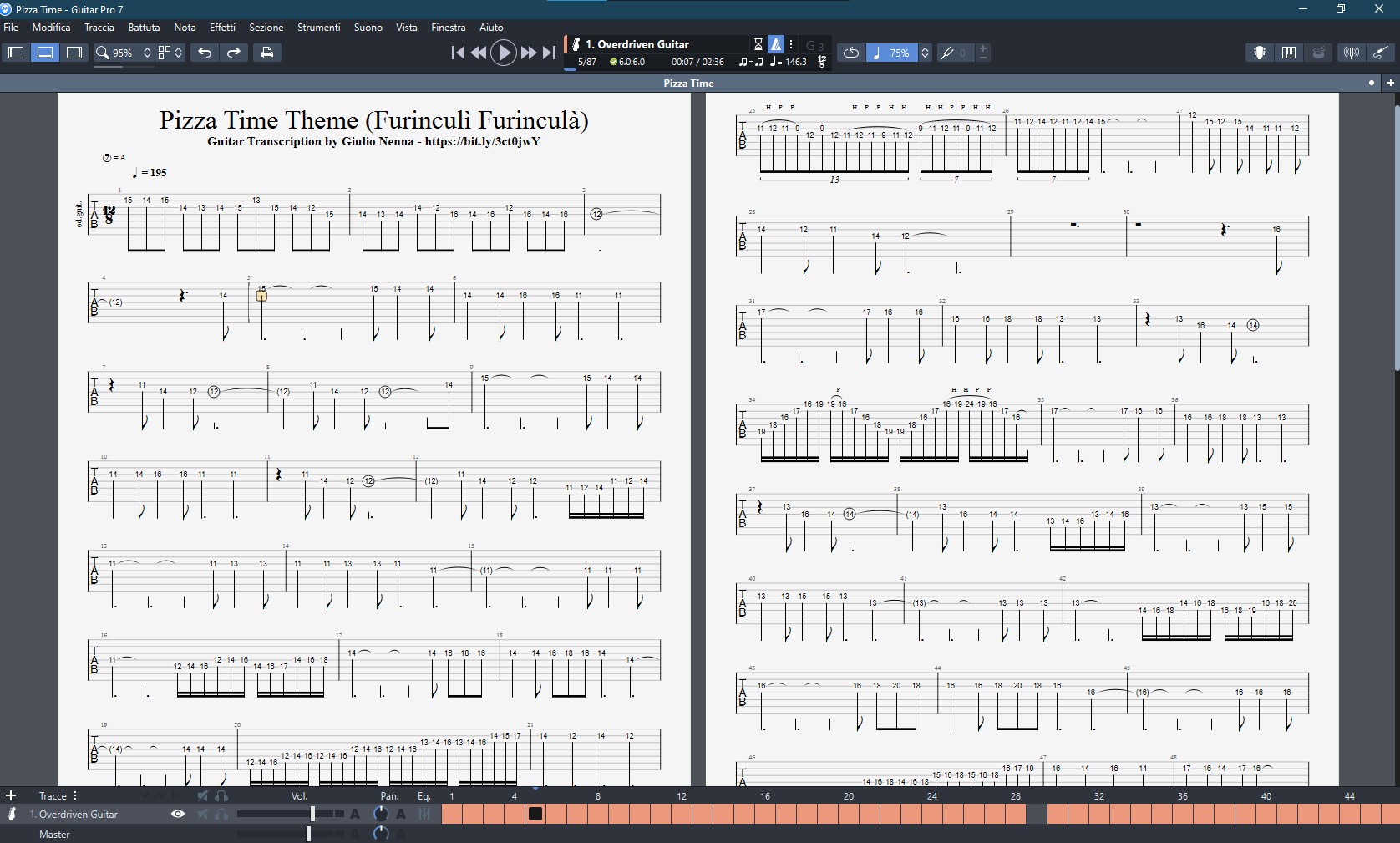Add a new document tab
This screenshot has height=843, width=1400.
(x=1390, y=83)
